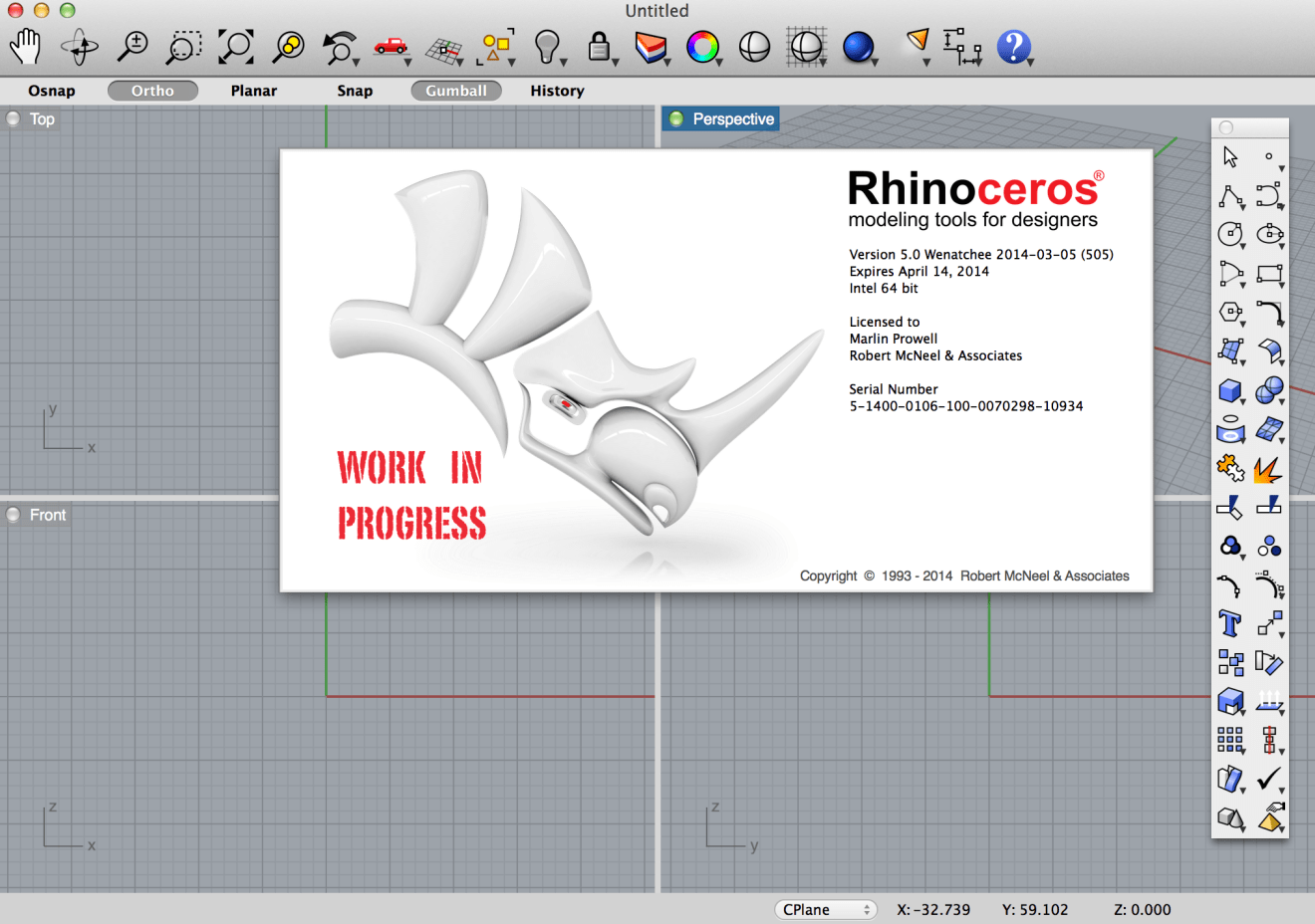
Task: Toggle History recording
Action: click(557, 91)
